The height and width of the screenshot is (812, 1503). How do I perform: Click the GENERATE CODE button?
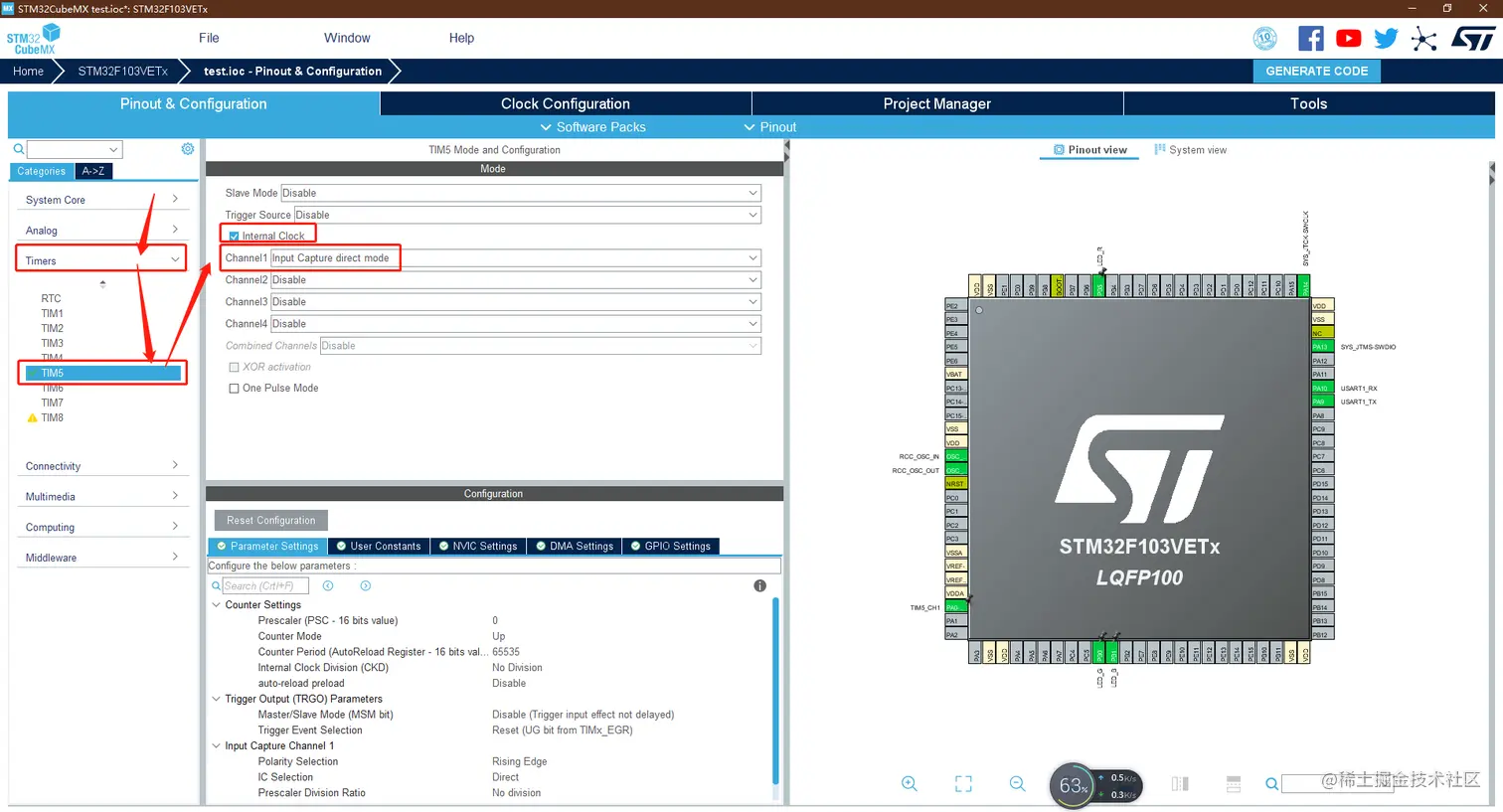[1316, 71]
